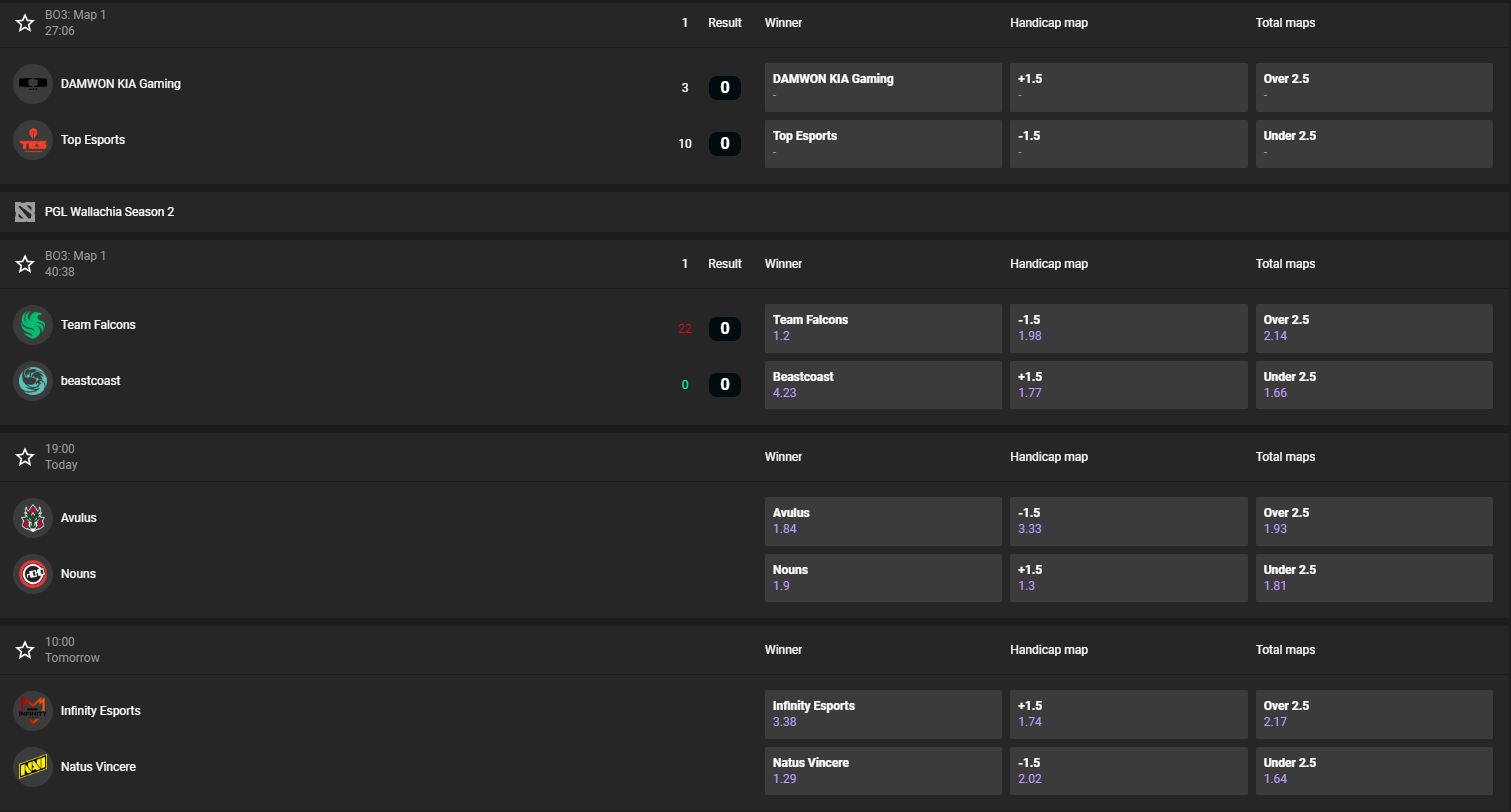Click the 27:06 live match timer
The height and width of the screenshot is (812, 1511).
(60, 31)
